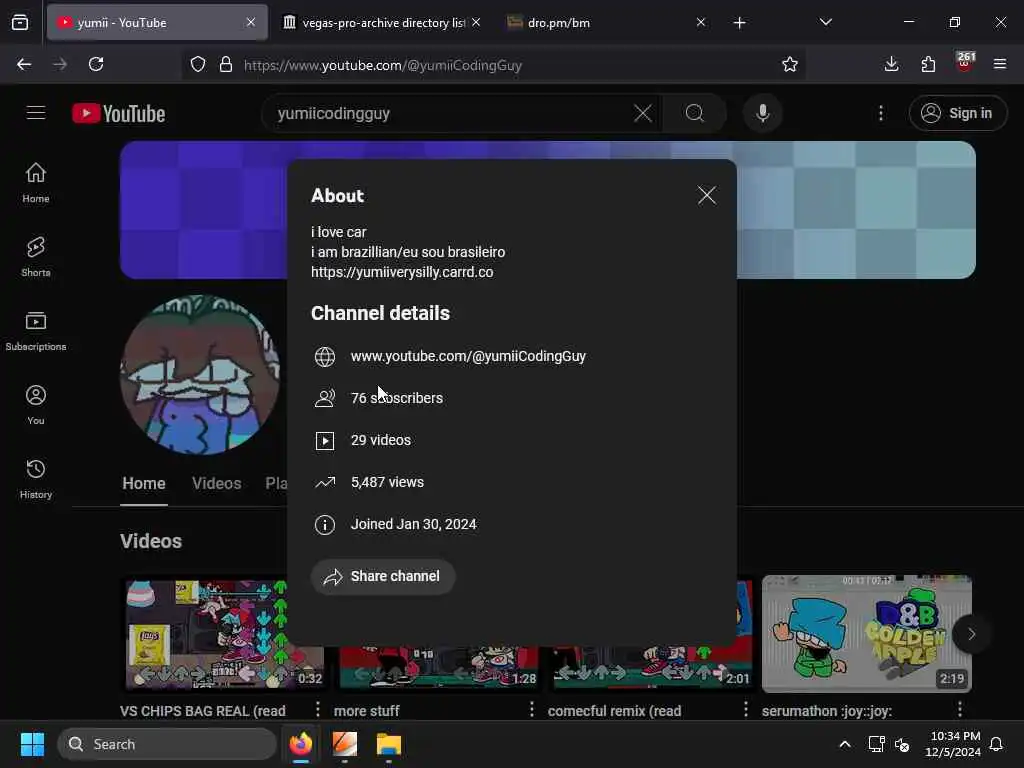The height and width of the screenshot is (768, 1024).
Task: Open Firefox from taskbar
Action: 301,744
